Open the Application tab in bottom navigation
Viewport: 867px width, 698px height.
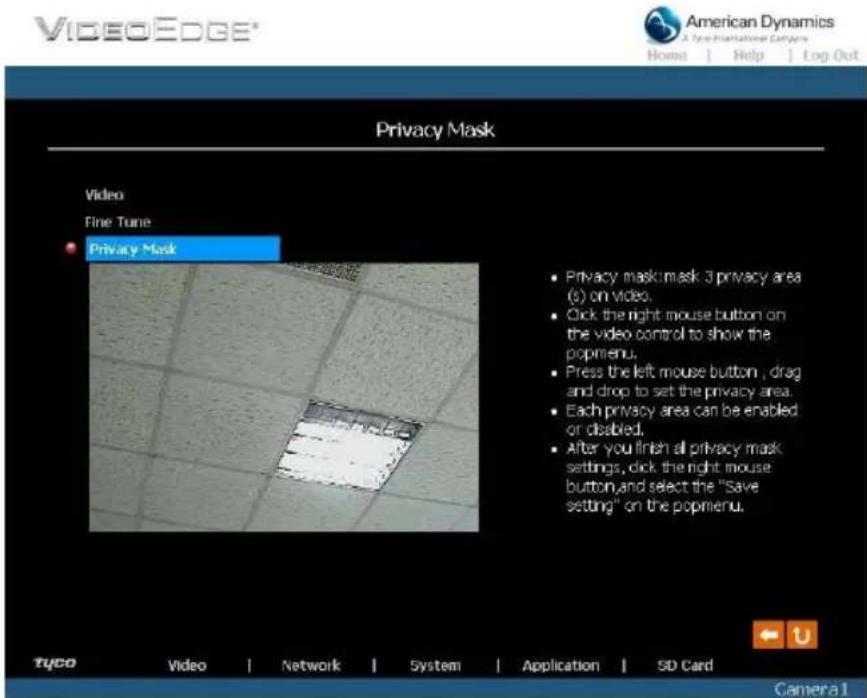[x=561, y=665]
